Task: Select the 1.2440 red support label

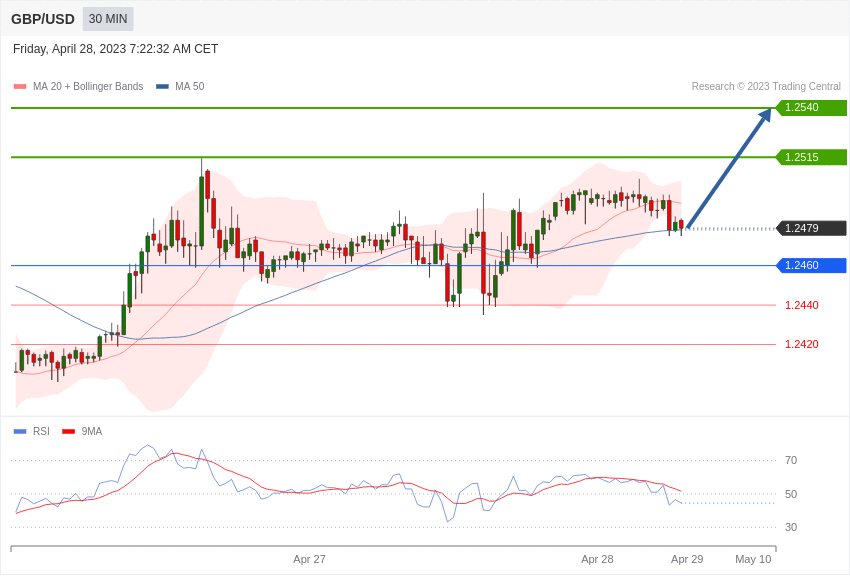Action: [801, 305]
